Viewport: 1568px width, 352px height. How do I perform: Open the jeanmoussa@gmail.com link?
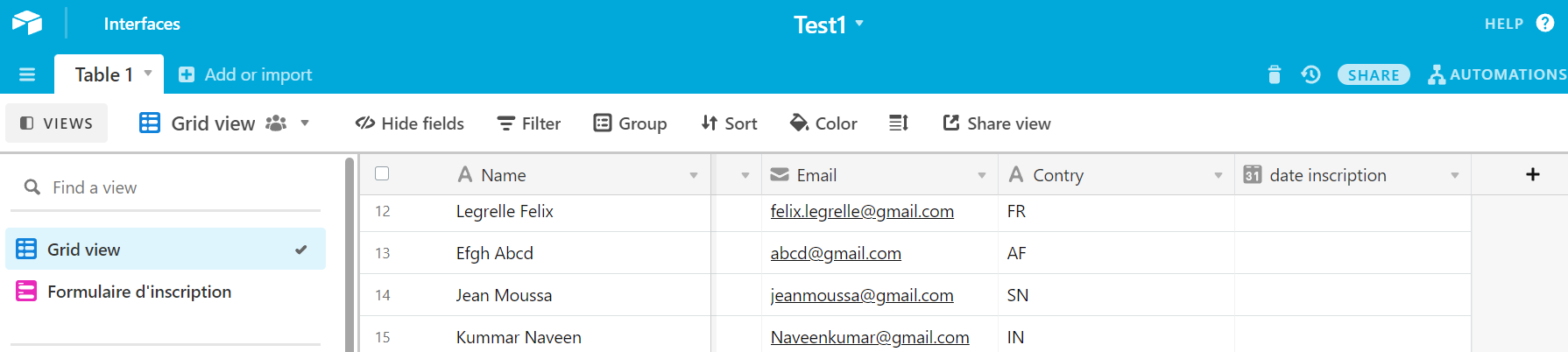pos(862,295)
